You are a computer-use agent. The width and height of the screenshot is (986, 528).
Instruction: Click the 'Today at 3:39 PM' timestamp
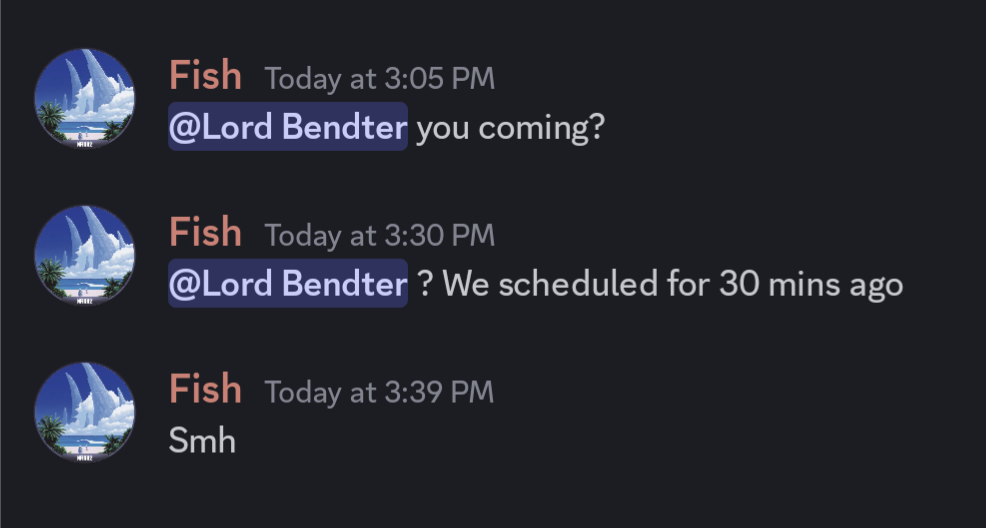[x=379, y=392]
